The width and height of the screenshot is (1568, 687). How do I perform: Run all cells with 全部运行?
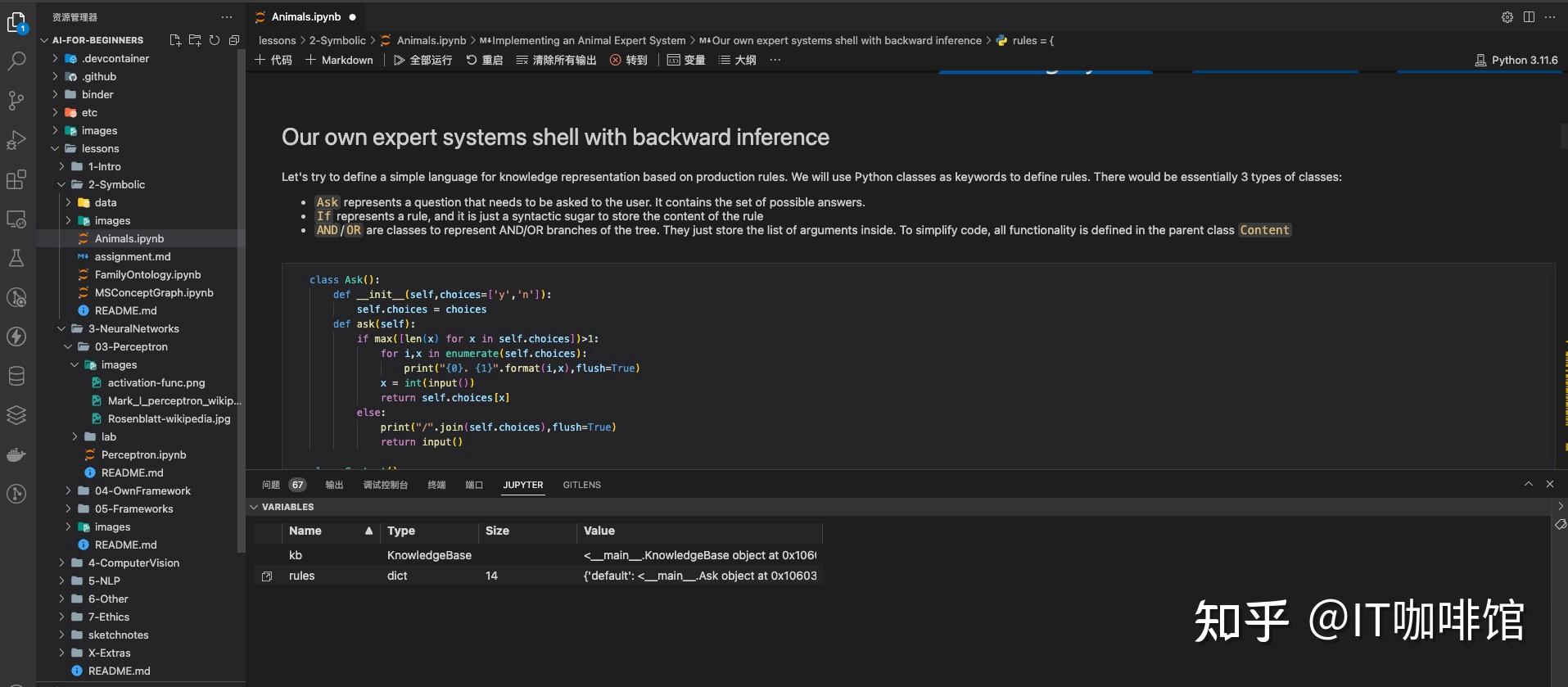click(x=423, y=60)
